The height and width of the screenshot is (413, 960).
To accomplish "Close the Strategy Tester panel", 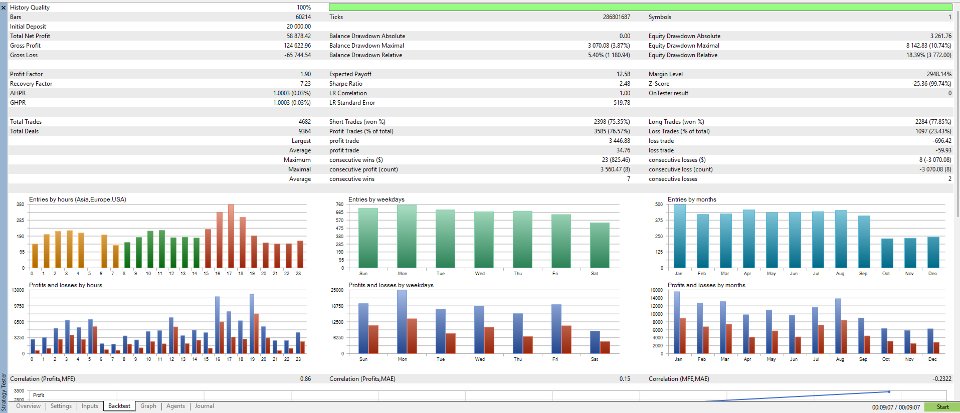I will (x=3, y=7).
